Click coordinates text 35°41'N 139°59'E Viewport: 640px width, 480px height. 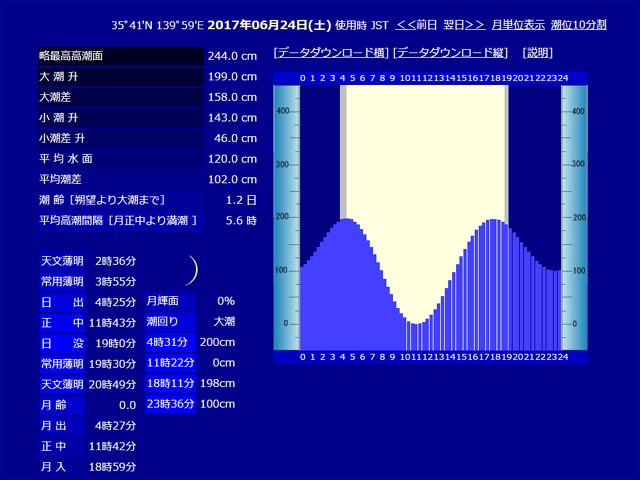pos(157,25)
